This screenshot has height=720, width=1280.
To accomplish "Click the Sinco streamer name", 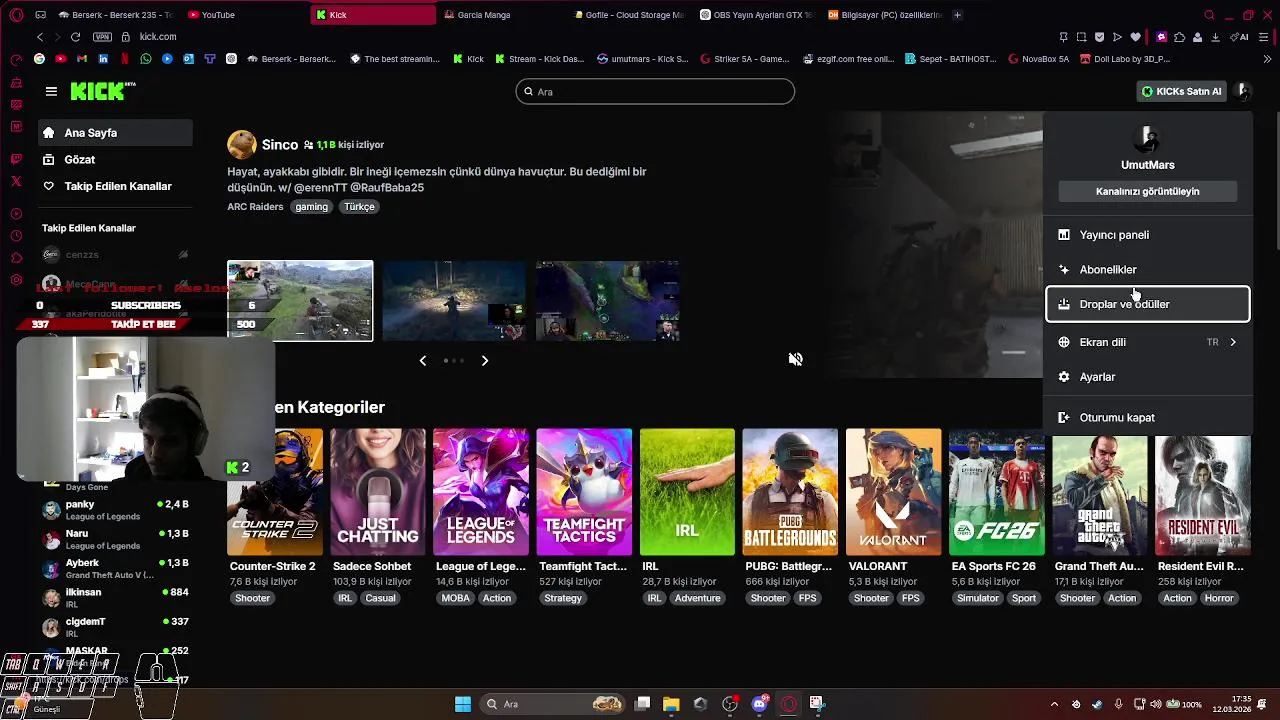I will click(x=280, y=145).
